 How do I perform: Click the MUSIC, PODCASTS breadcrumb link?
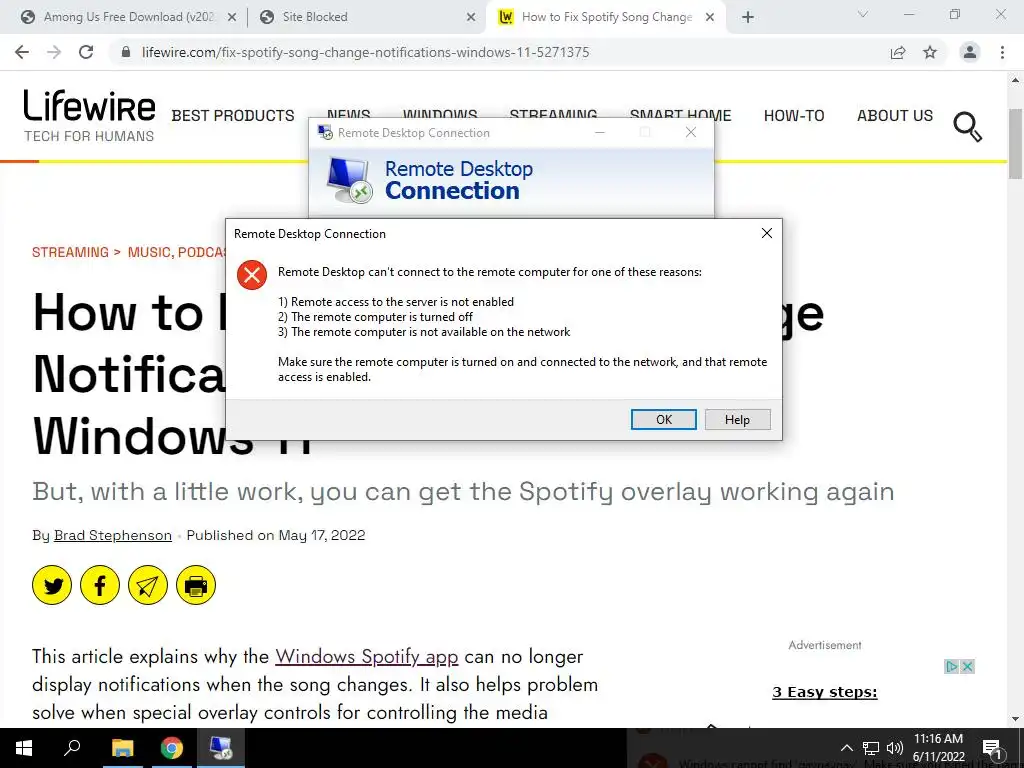176,252
